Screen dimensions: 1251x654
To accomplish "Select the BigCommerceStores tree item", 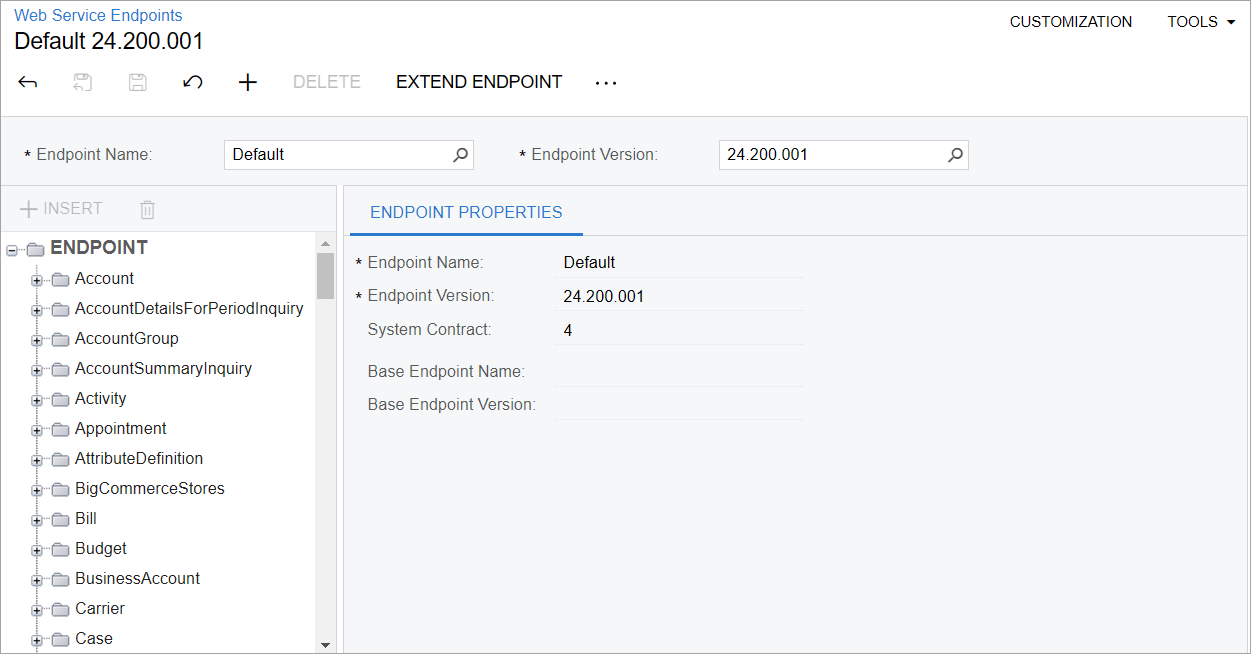I will point(149,489).
